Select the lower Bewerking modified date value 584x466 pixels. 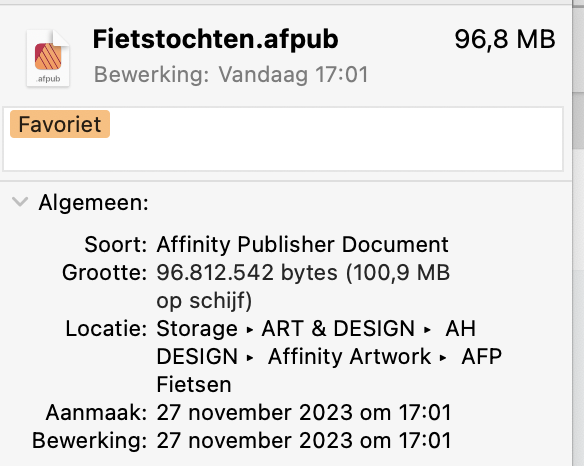point(304,441)
